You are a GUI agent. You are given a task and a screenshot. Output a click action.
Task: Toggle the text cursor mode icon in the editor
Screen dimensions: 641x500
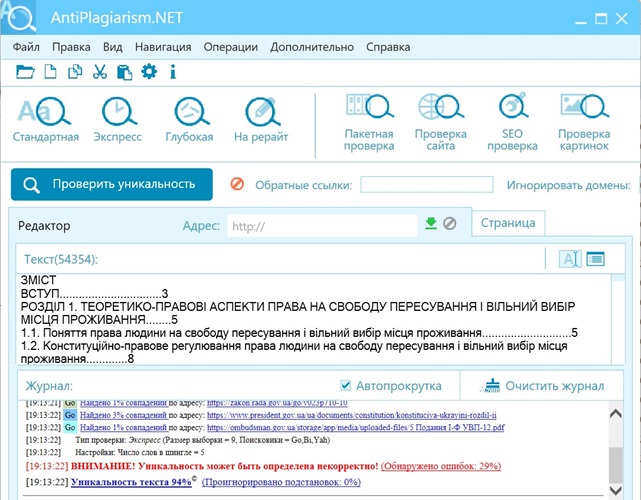pyautogui.click(x=570, y=259)
